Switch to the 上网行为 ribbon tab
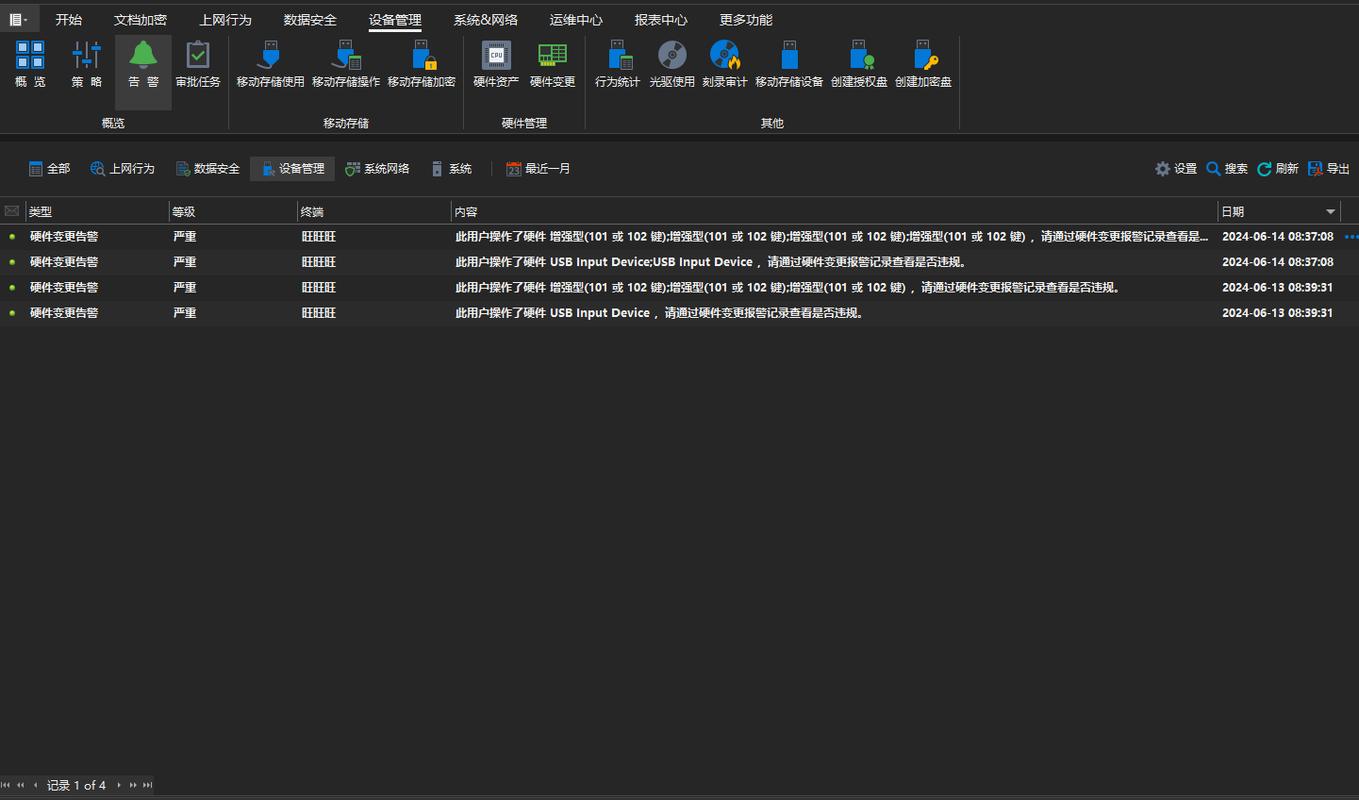Viewport: 1359px width, 800px height. (226, 20)
